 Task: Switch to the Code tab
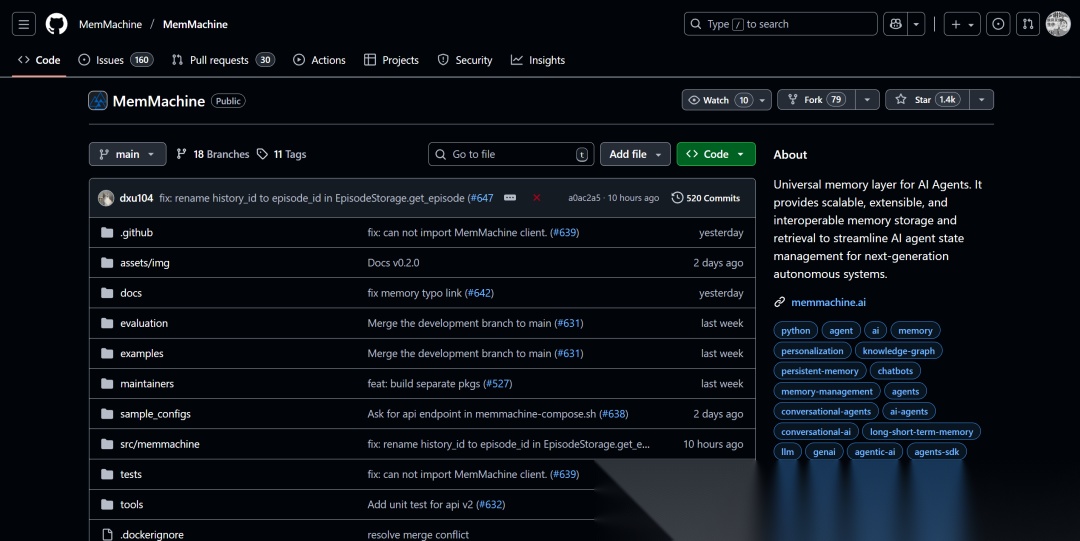coord(39,60)
